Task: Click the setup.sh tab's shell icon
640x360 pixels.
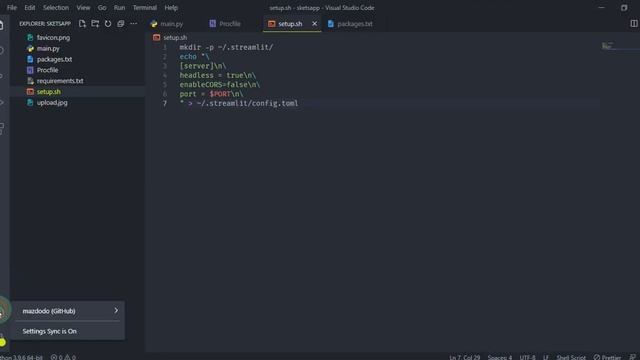Action: click(x=271, y=24)
